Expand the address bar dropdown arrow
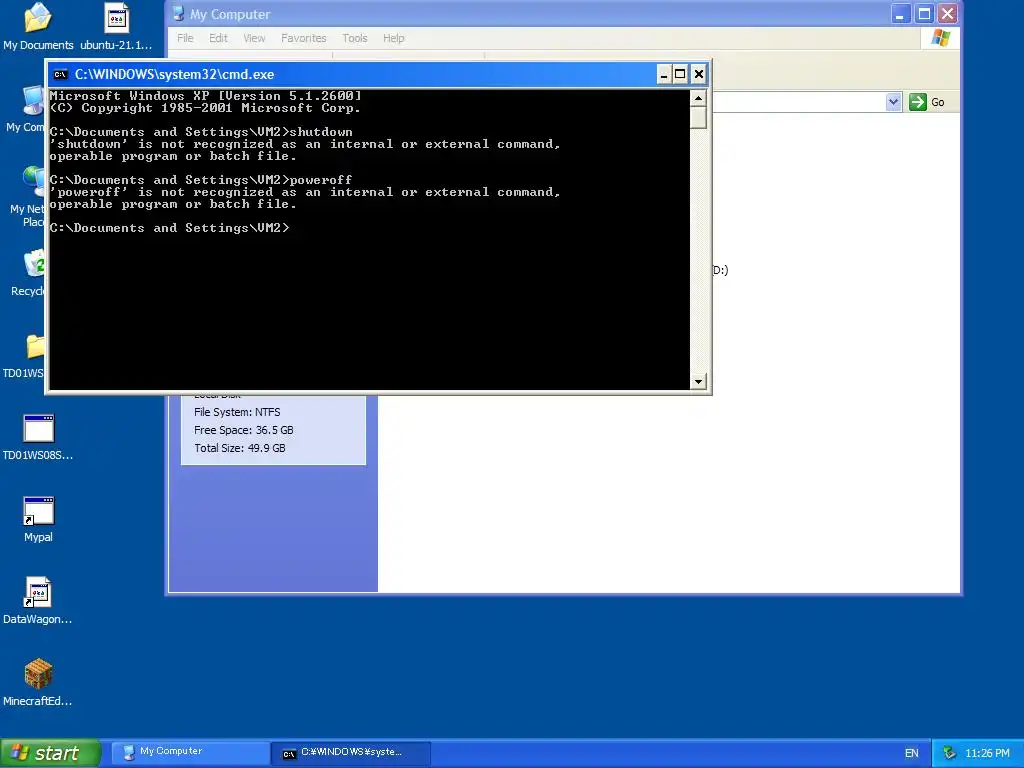Image resolution: width=1024 pixels, height=768 pixels. click(893, 102)
